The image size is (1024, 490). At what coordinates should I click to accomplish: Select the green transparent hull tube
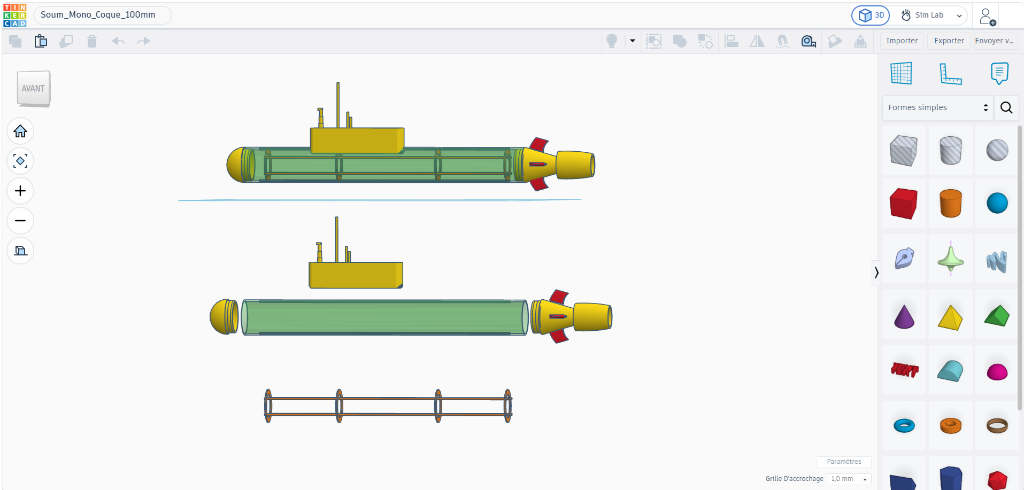pos(385,318)
